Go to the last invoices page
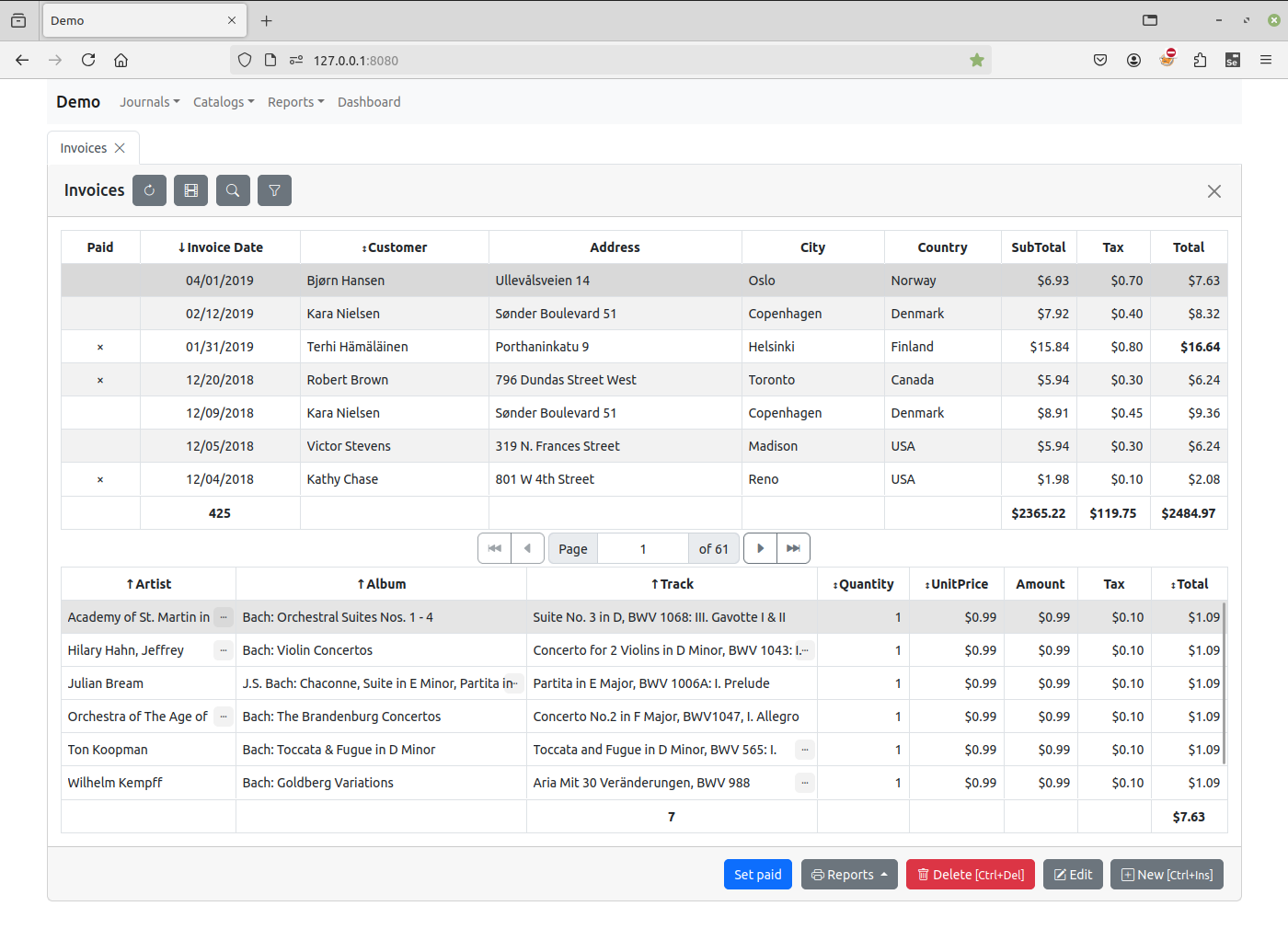Viewport: 1288px width, 929px height. (x=793, y=548)
